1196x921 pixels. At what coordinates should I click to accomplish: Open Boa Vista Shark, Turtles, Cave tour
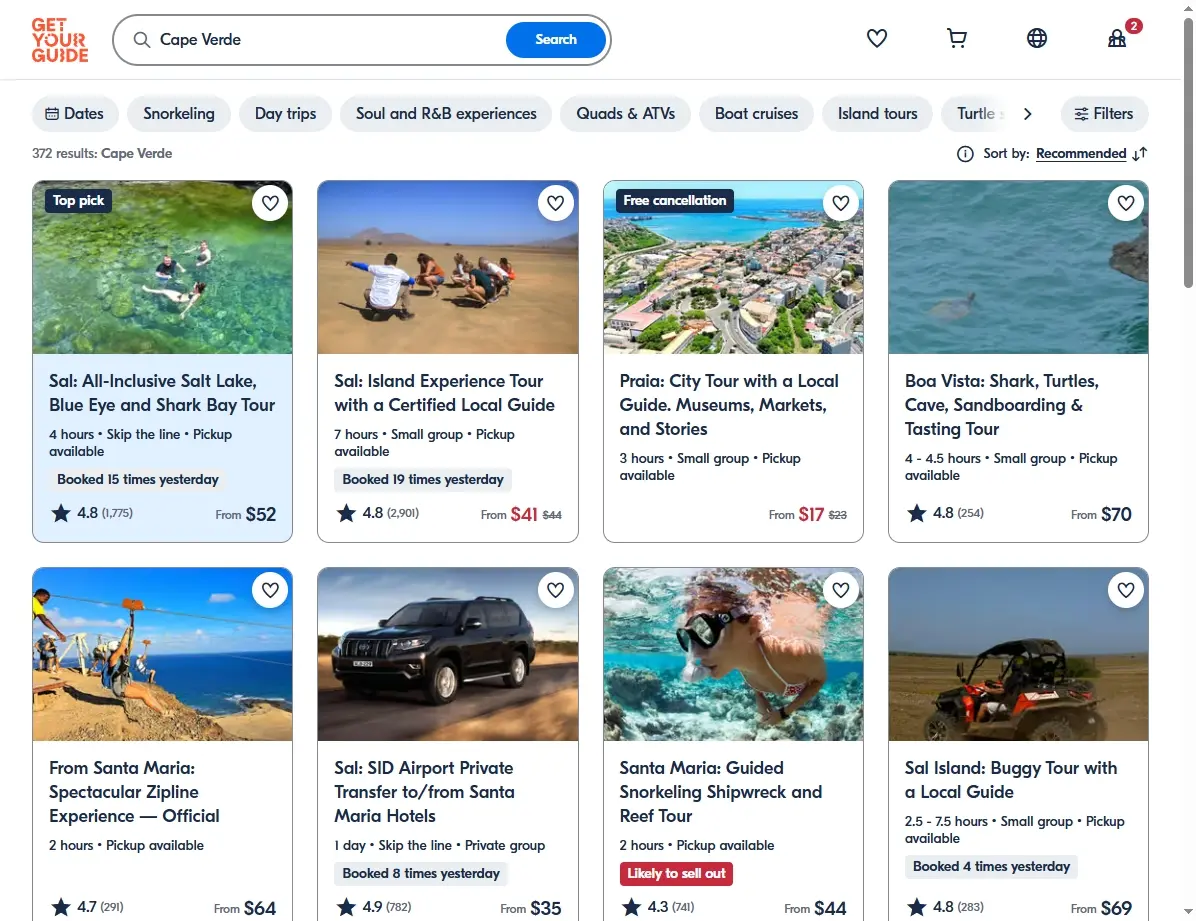[1001, 404]
